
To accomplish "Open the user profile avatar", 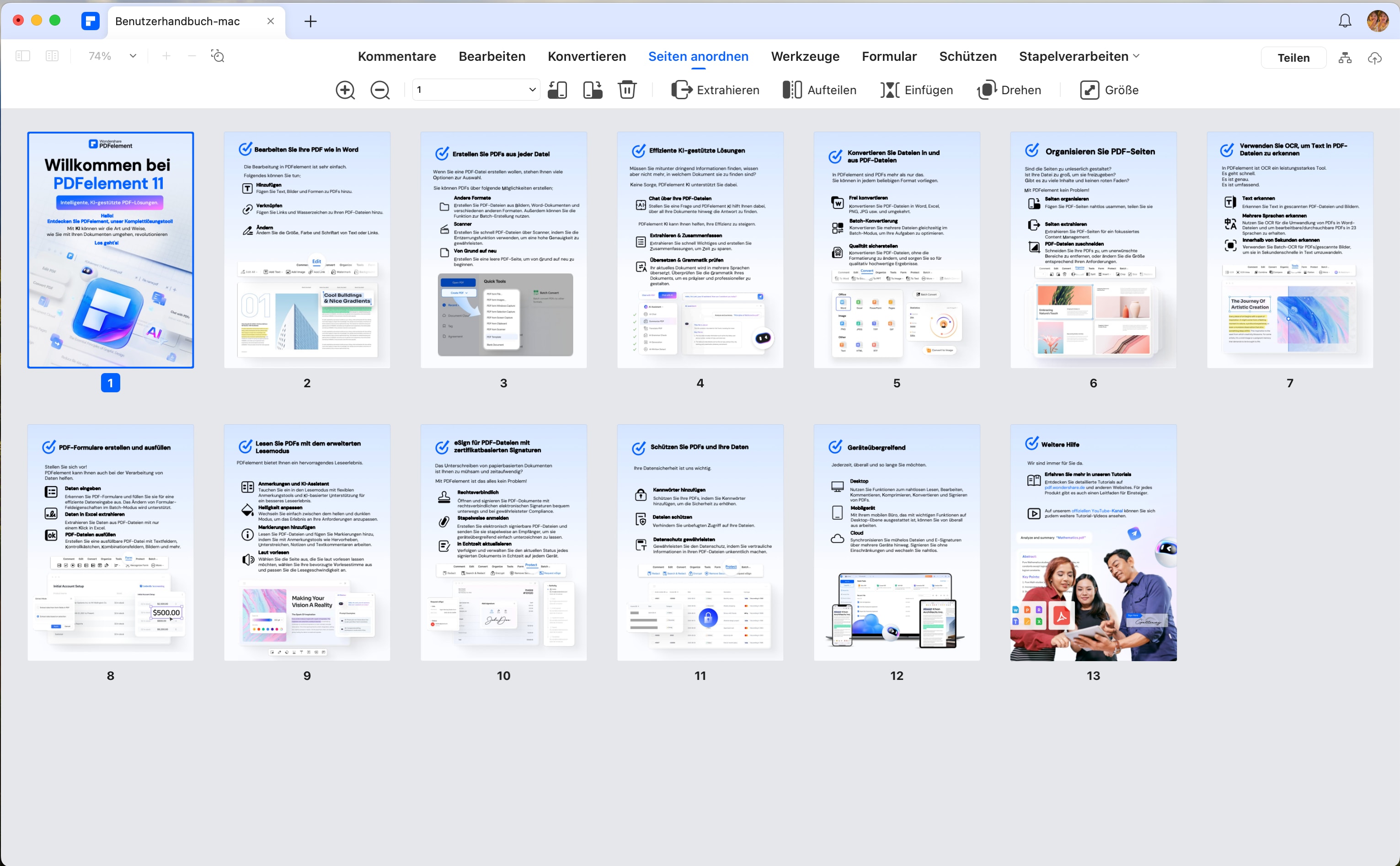I will click(1378, 21).
